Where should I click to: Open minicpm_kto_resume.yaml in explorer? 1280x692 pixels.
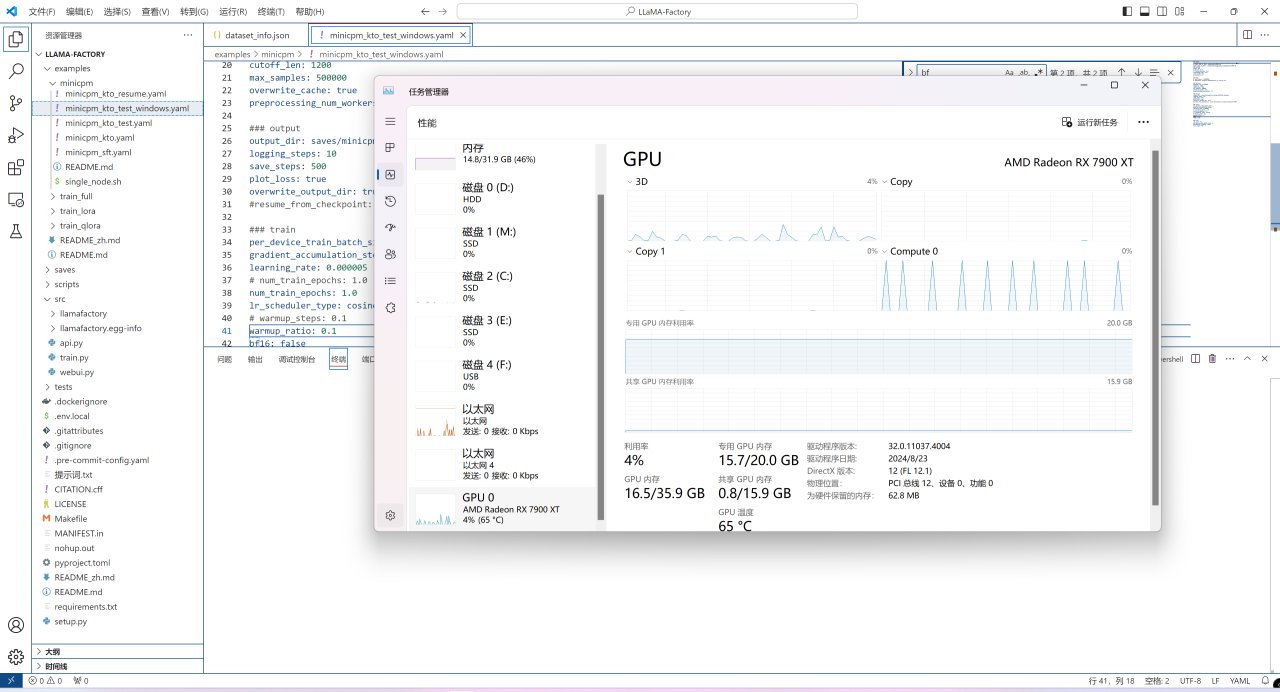click(115, 93)
